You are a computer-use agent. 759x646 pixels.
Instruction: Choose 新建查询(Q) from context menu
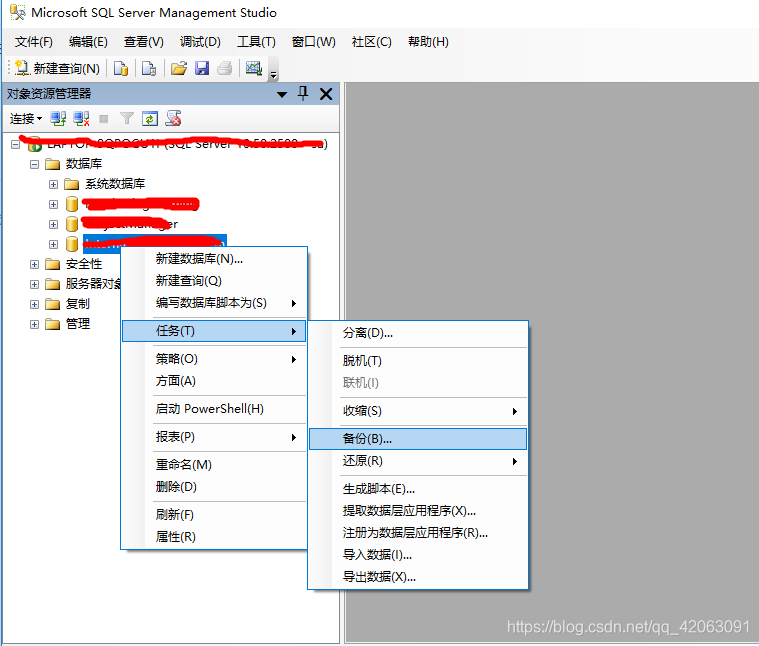click(x=214, y=281)
